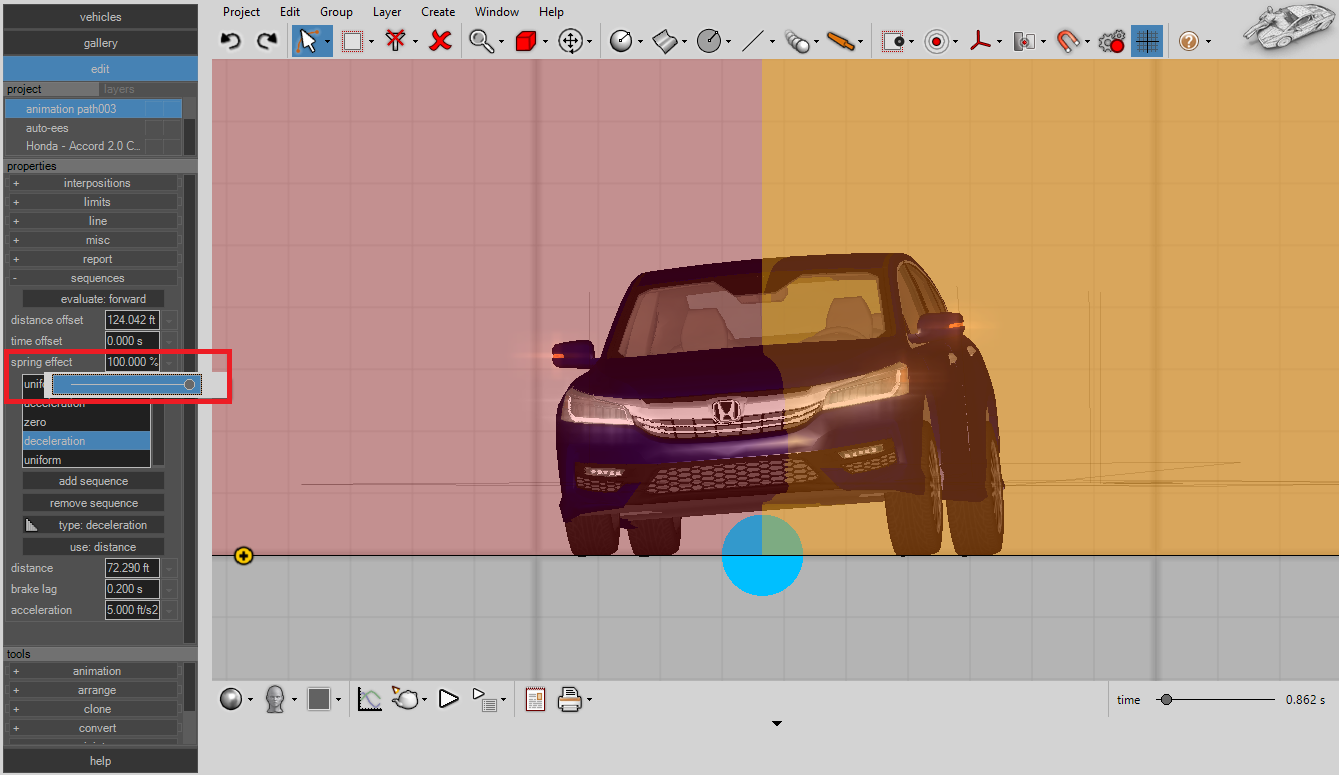
Task: Expand the misc section
Action: (93, 240)
